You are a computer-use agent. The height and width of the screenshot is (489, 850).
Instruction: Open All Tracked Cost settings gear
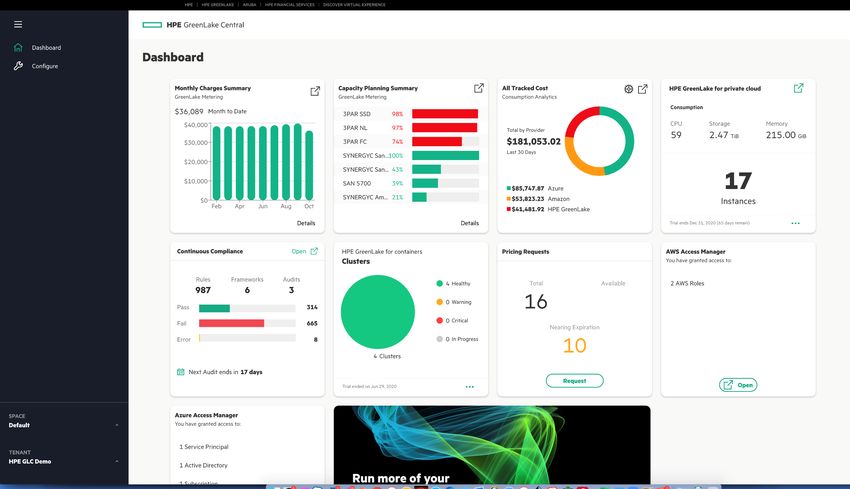click(628, 89)
